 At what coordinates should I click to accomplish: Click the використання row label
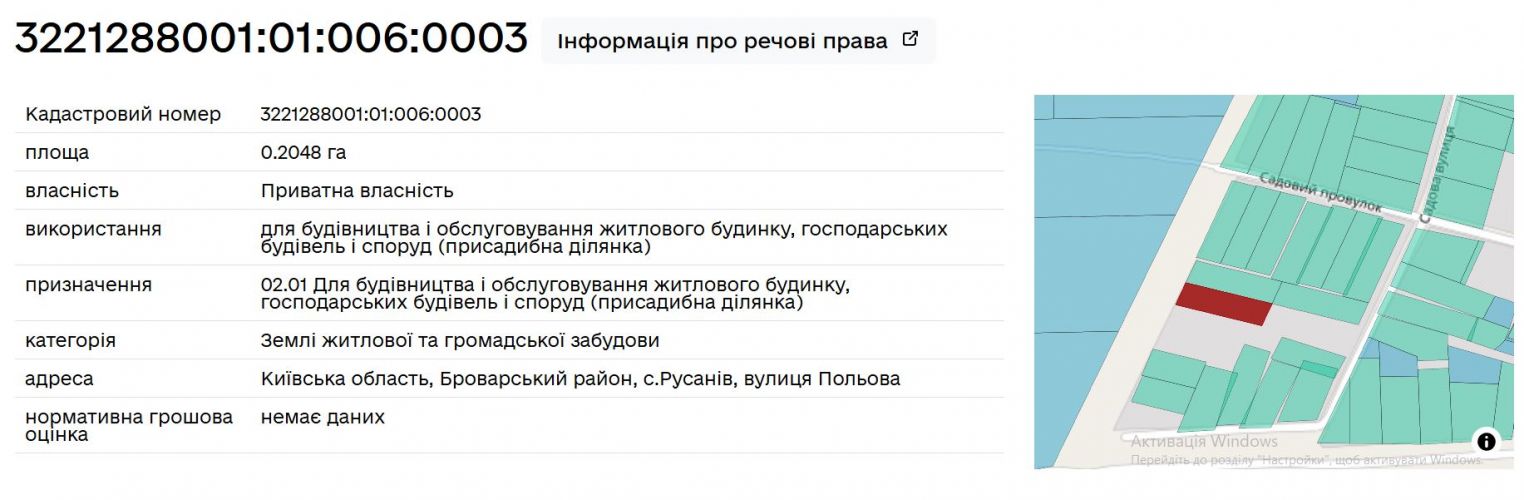(x=93, y=229)
